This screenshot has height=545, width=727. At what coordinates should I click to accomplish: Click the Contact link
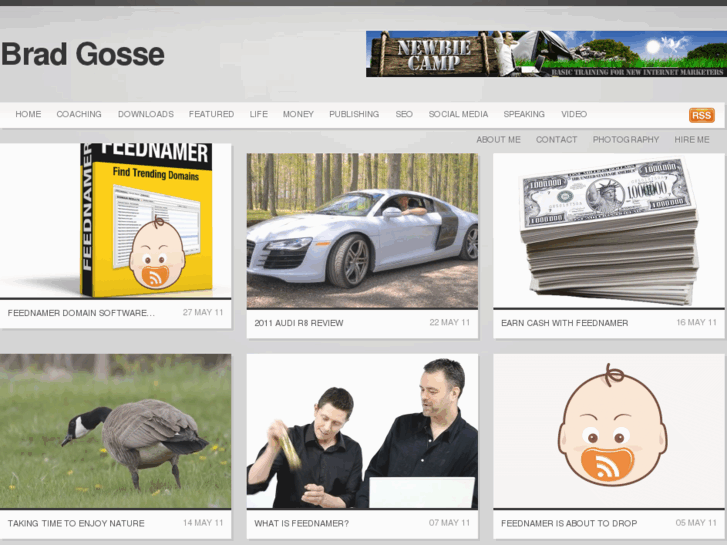pyautogui.click(x=556, y=140)
